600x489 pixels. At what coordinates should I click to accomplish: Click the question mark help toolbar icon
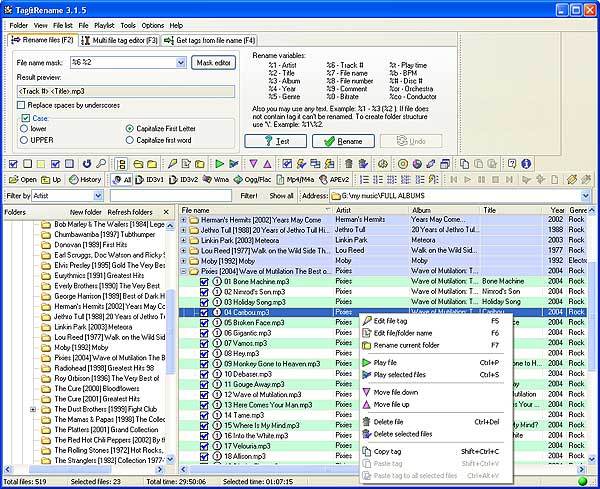pos(512,164)
